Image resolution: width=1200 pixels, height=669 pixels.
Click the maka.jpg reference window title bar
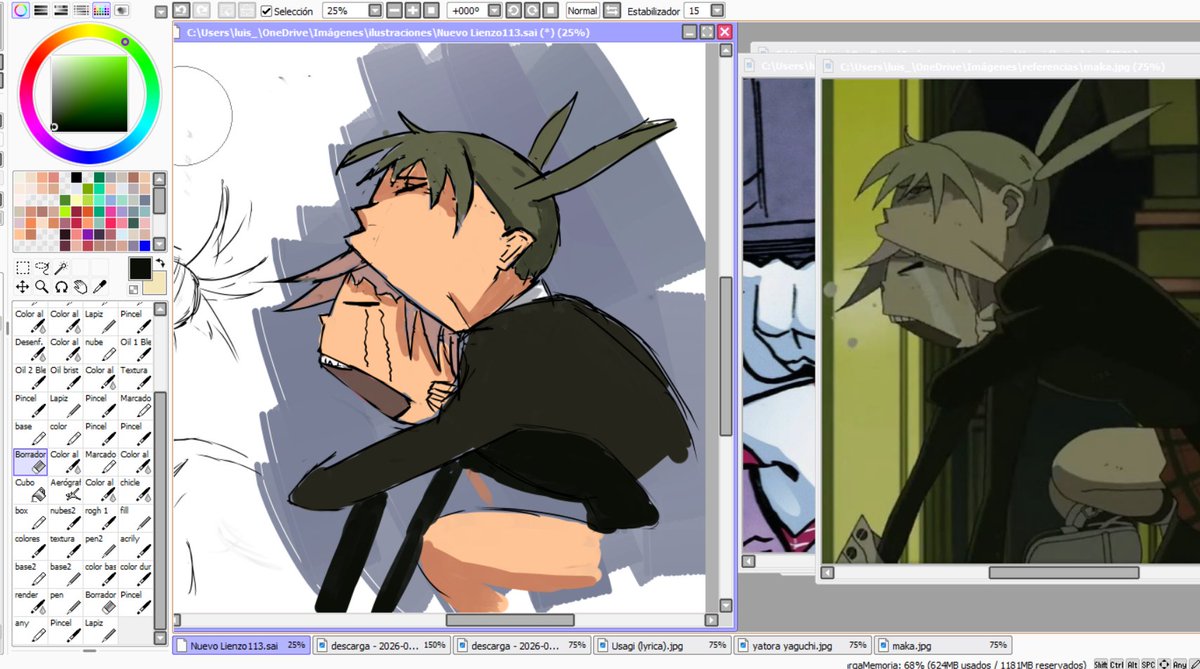1008,66
